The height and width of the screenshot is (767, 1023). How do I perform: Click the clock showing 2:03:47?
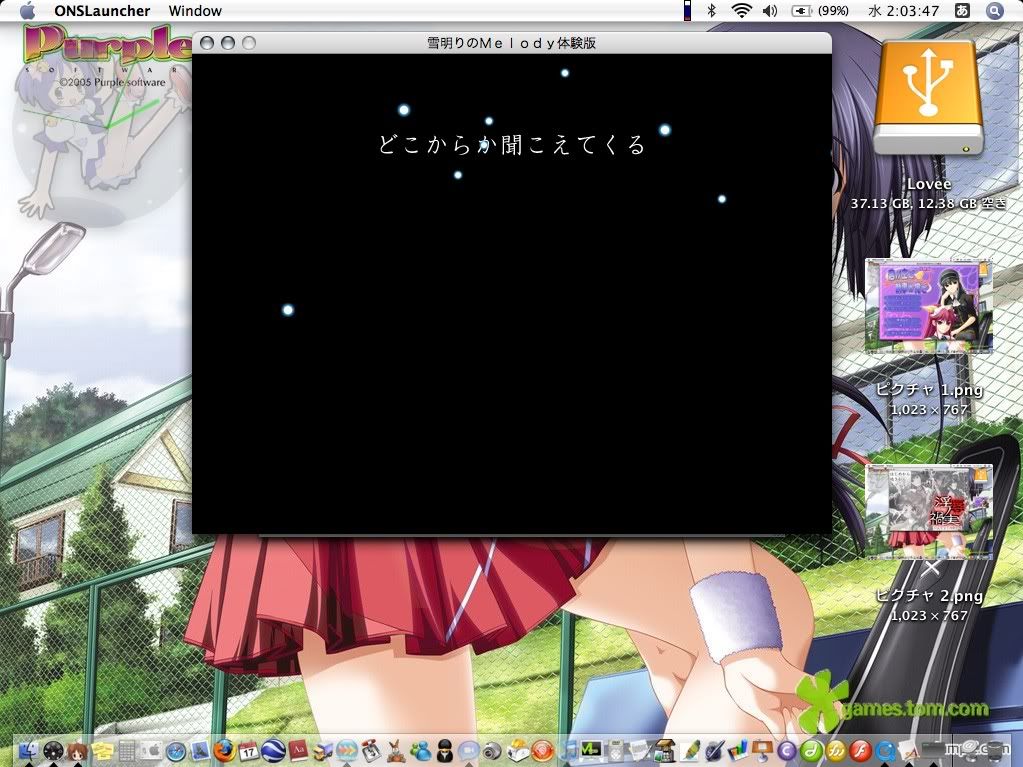tap(904, 11)
